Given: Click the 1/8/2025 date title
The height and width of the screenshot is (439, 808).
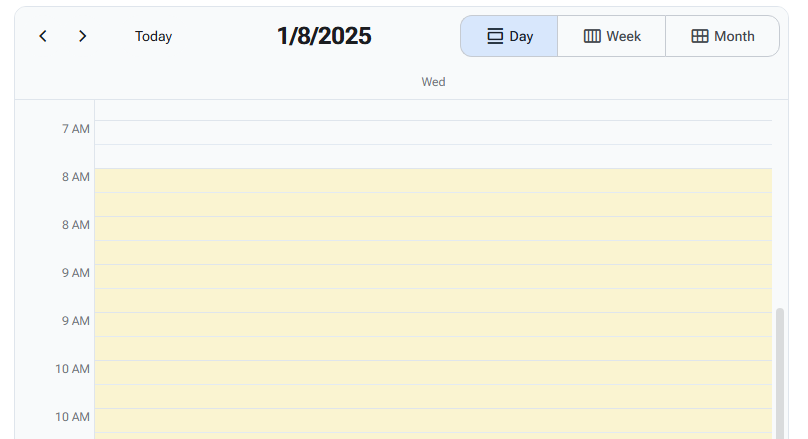Looking at the screenshot, I should coord(324,36).
